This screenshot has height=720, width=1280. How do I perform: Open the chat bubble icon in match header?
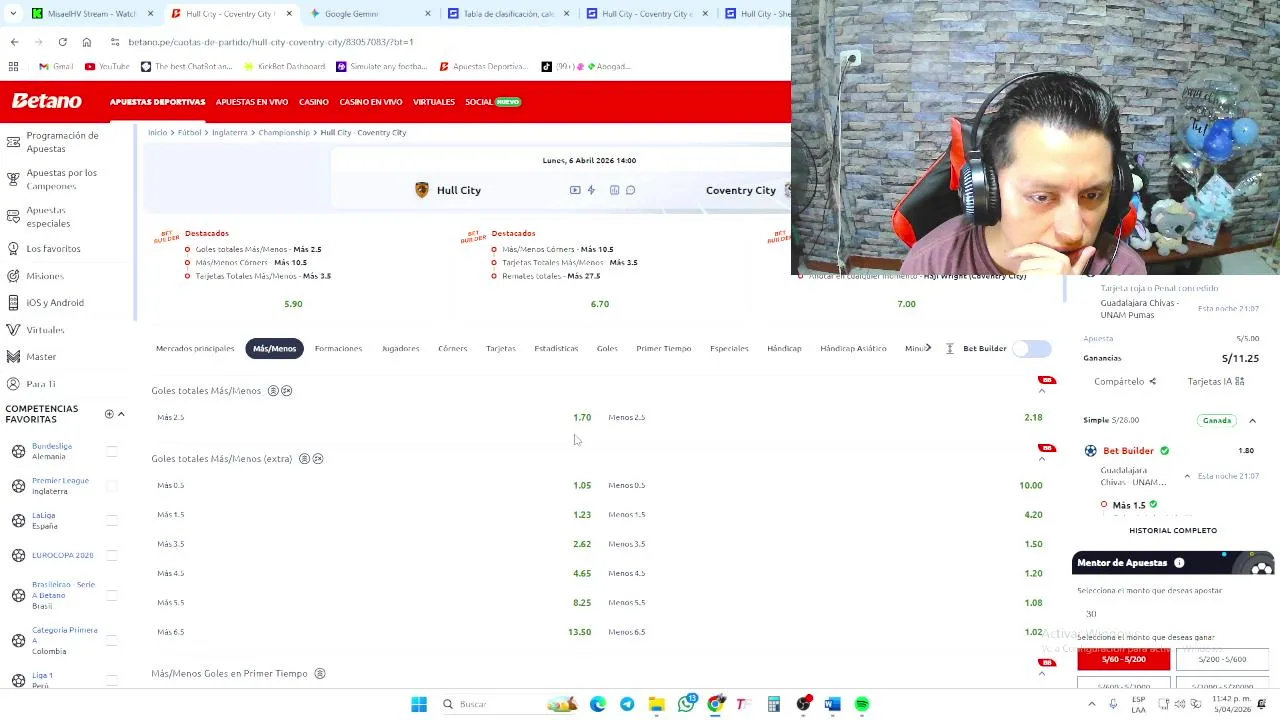coord(630,190)
